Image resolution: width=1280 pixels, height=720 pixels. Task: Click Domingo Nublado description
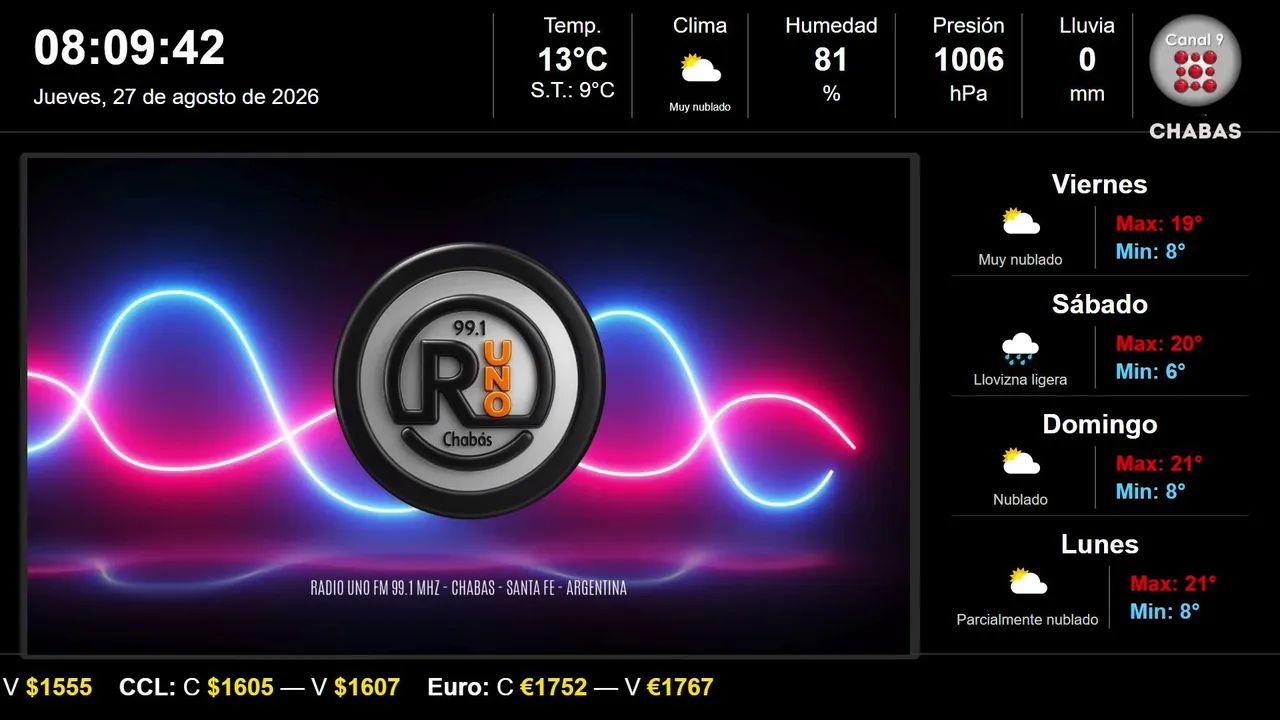[x=1020, y=500]
